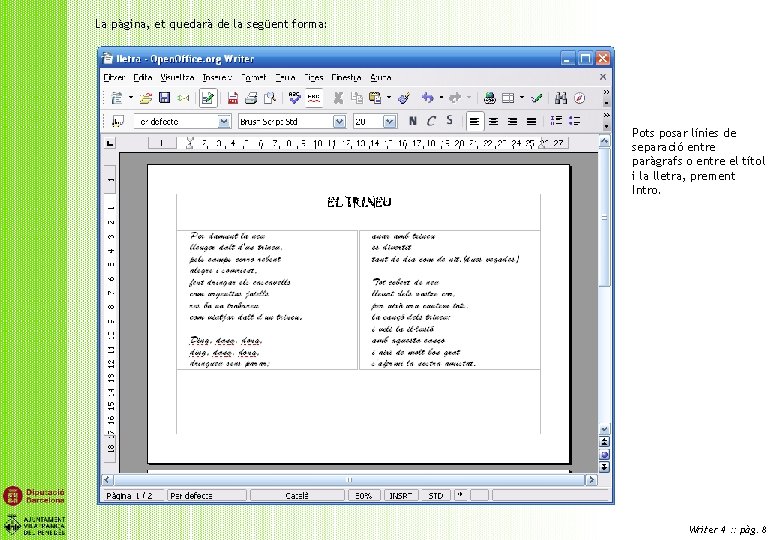Open the Edita menu
The image size is (780, 540).
pyautogui.click(x=143, y=78)
